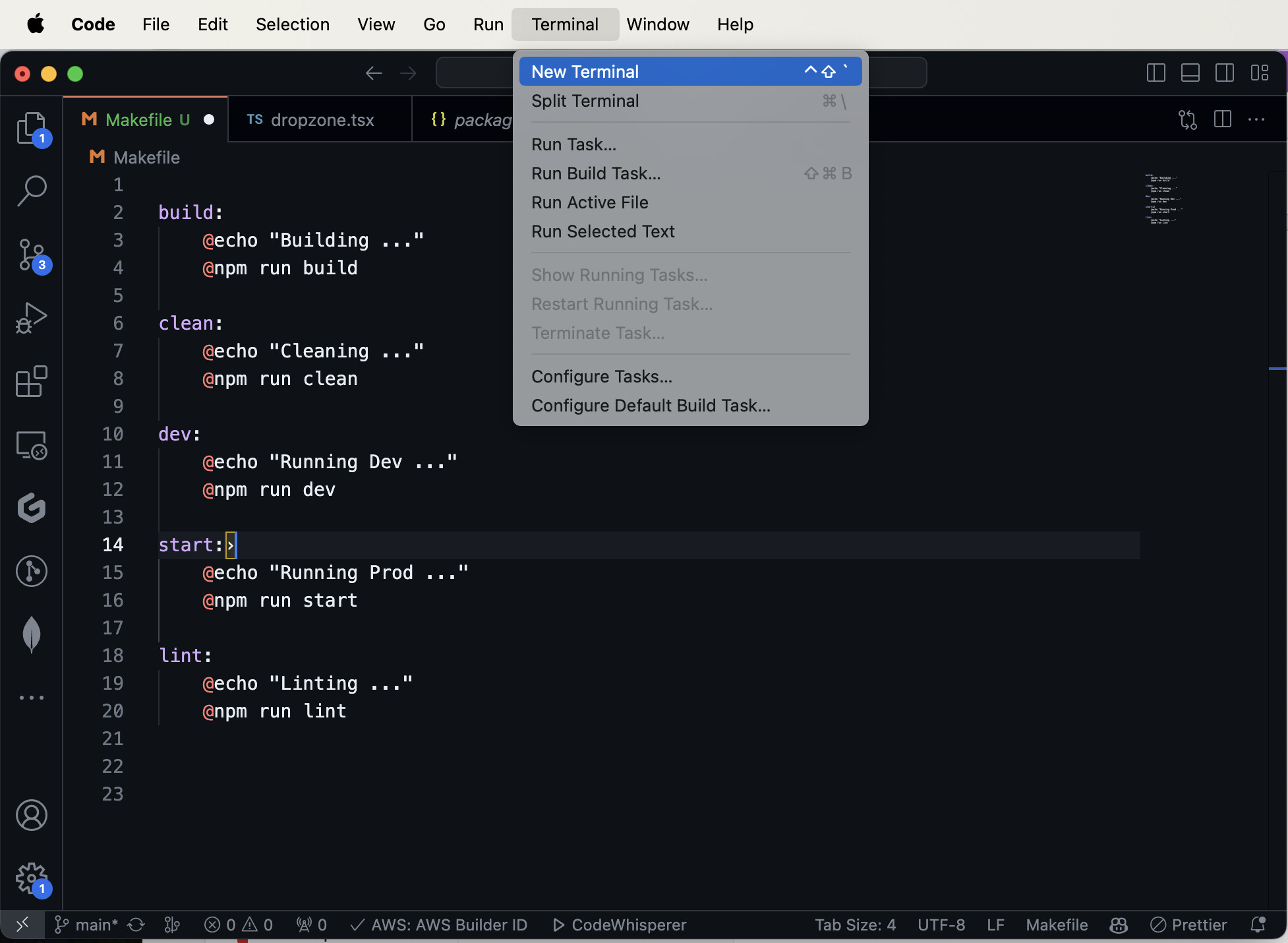The width and height of the screenshot is (1288, 943).
Task: Choose Run Build Task... menu entry
Action: (690, 173)
